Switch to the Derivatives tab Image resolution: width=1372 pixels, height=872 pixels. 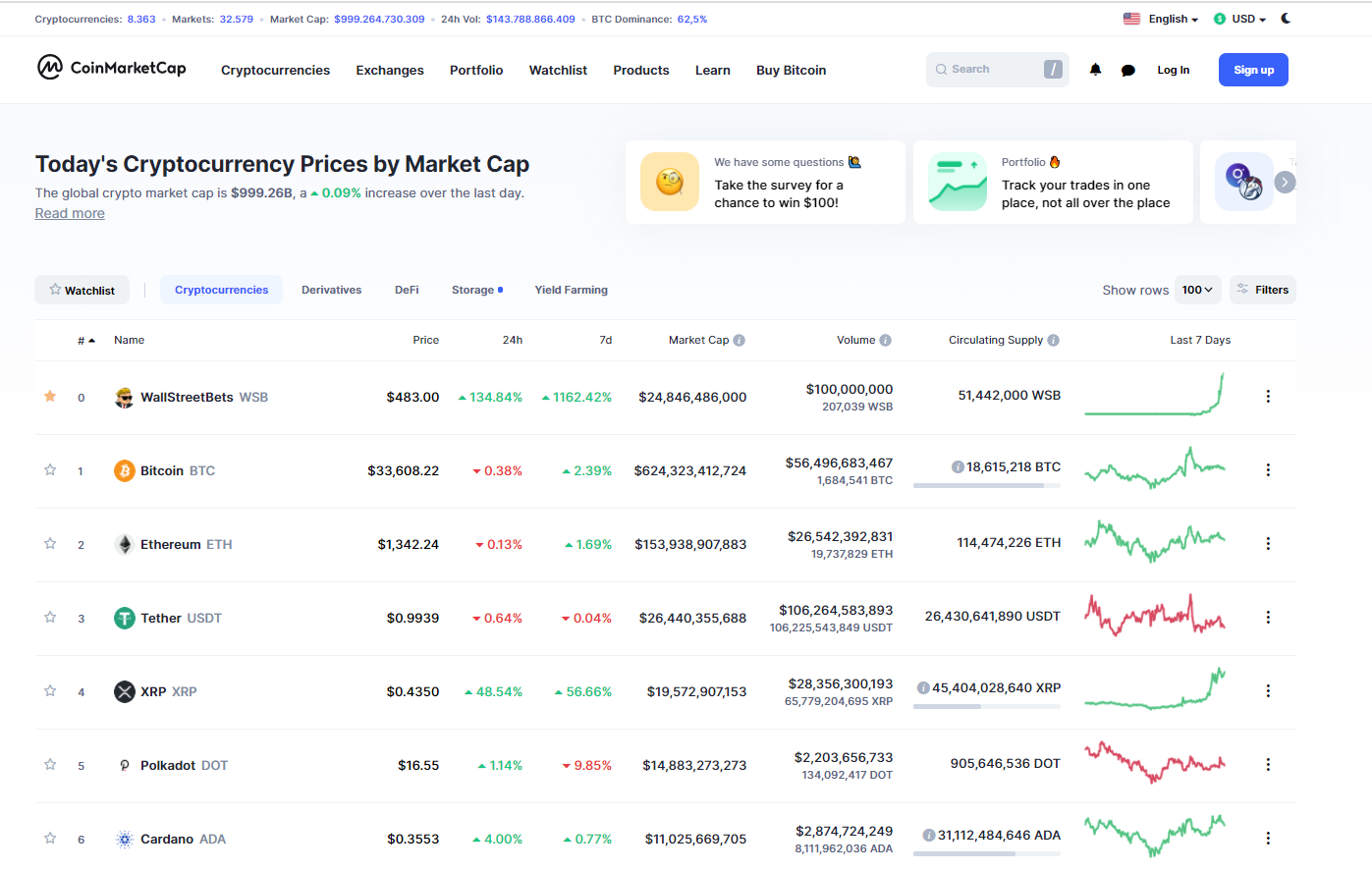331,290
